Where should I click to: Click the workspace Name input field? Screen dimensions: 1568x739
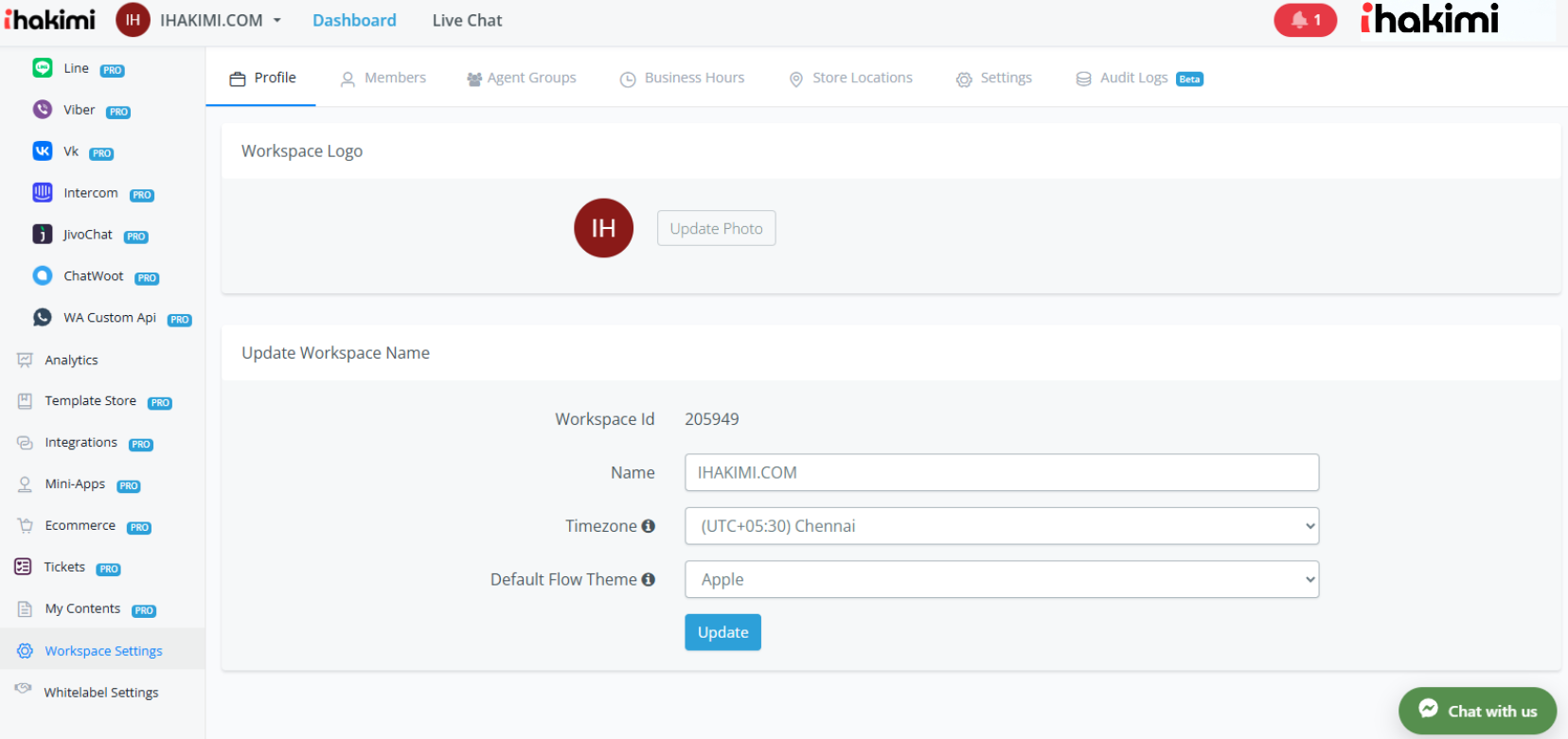(x=1001, y=472)
